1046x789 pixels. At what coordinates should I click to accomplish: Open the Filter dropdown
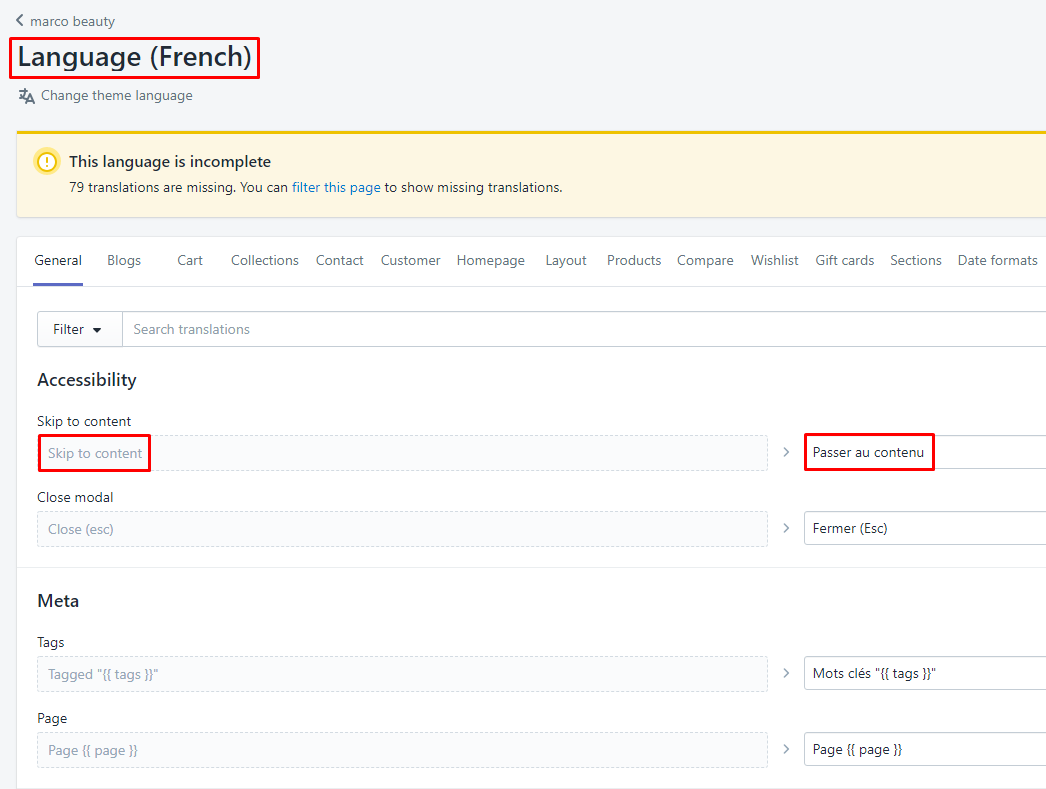78,329
